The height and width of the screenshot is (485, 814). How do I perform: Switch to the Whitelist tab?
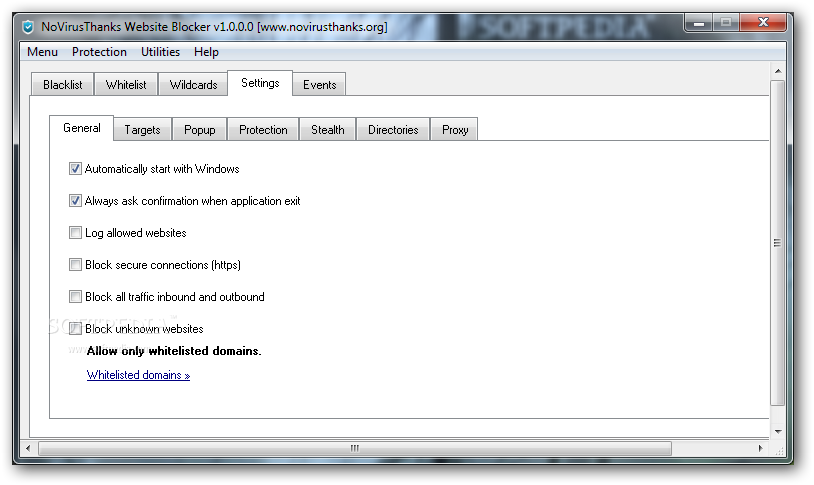tap(126, 85)
